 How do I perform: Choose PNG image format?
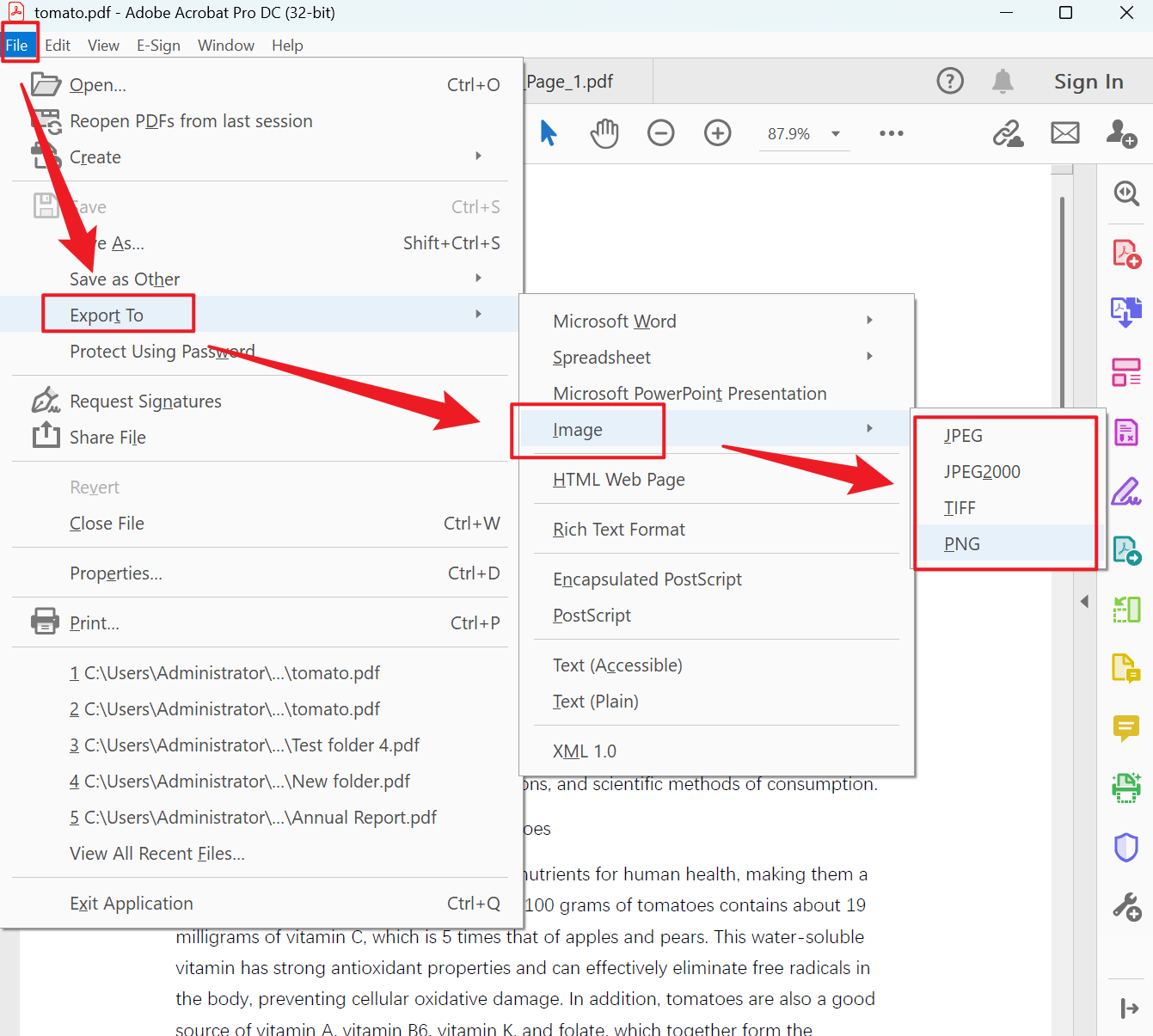click(x=962, y=544)
